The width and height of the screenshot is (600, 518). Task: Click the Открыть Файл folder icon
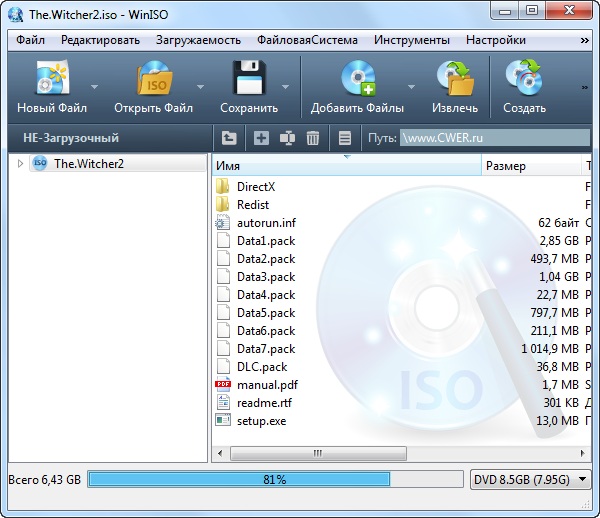(x=153, y=79)
